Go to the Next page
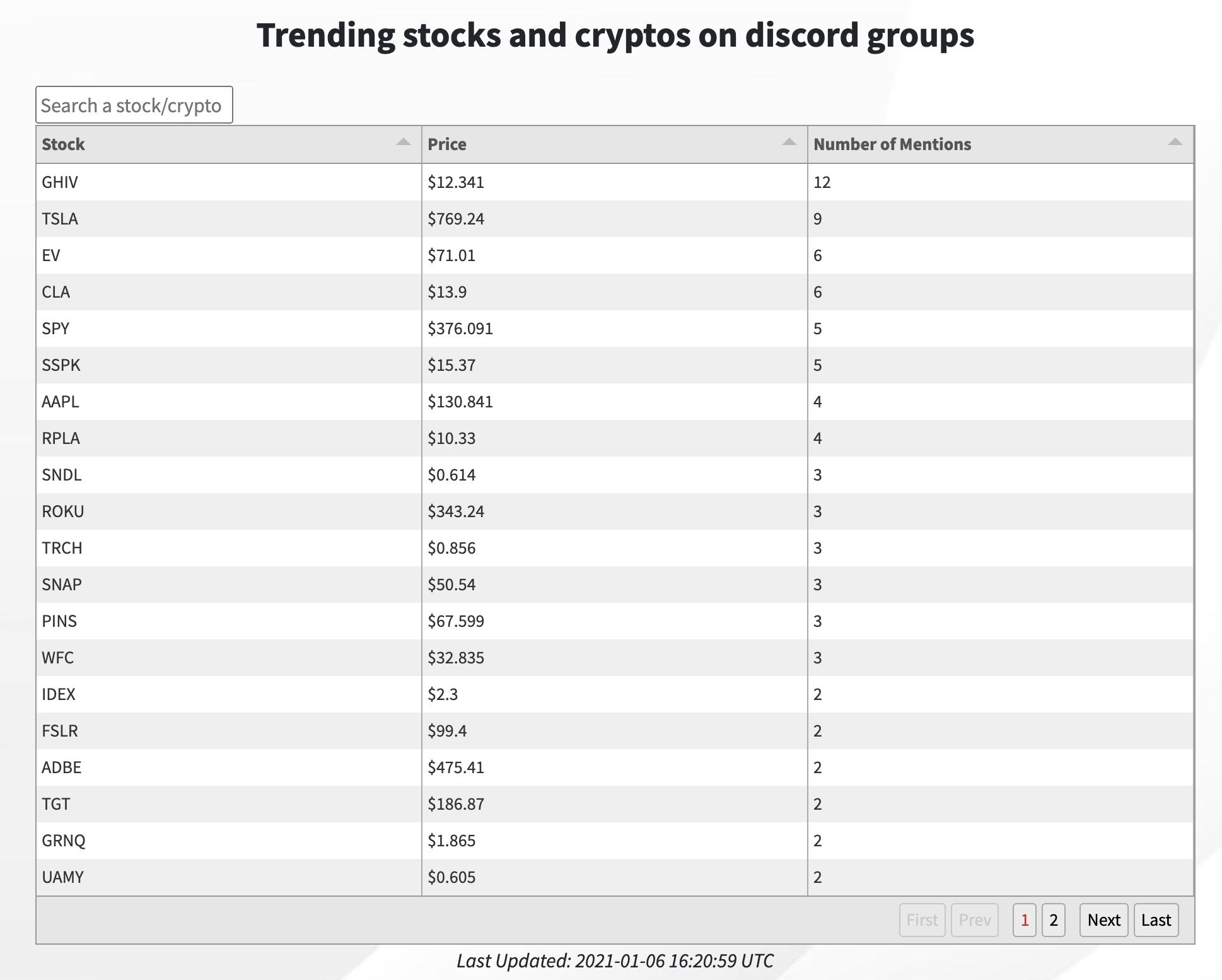 tap(1104, 920)
